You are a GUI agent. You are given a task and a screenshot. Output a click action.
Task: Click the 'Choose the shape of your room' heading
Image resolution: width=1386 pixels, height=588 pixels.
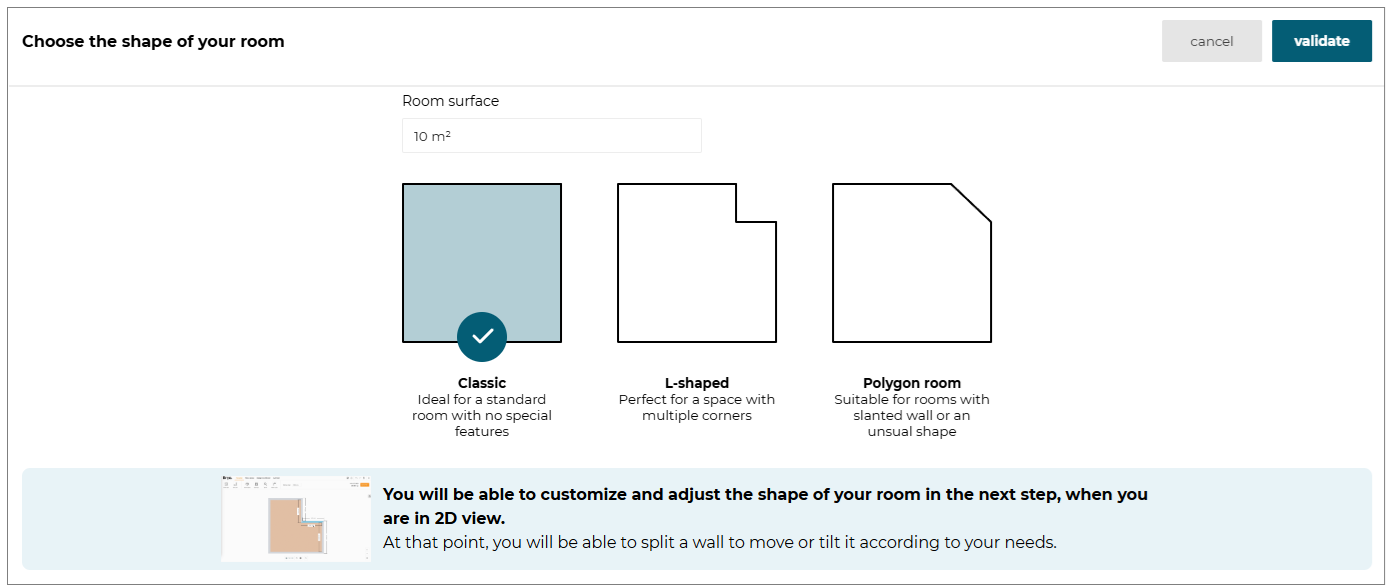pyautogui.click(x=152, y=41)
